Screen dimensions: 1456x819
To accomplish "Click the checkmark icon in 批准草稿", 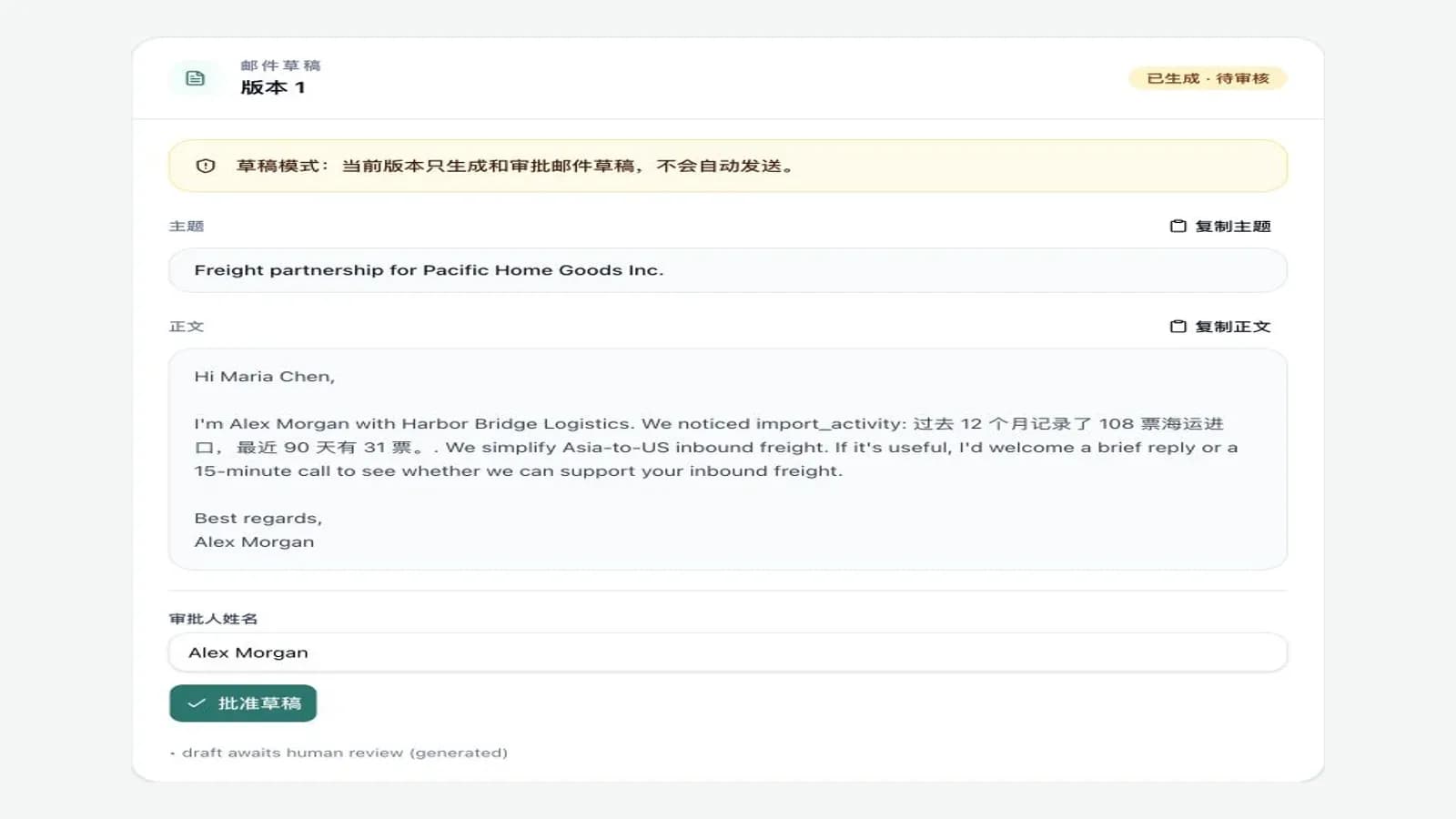I will point(196,703).
